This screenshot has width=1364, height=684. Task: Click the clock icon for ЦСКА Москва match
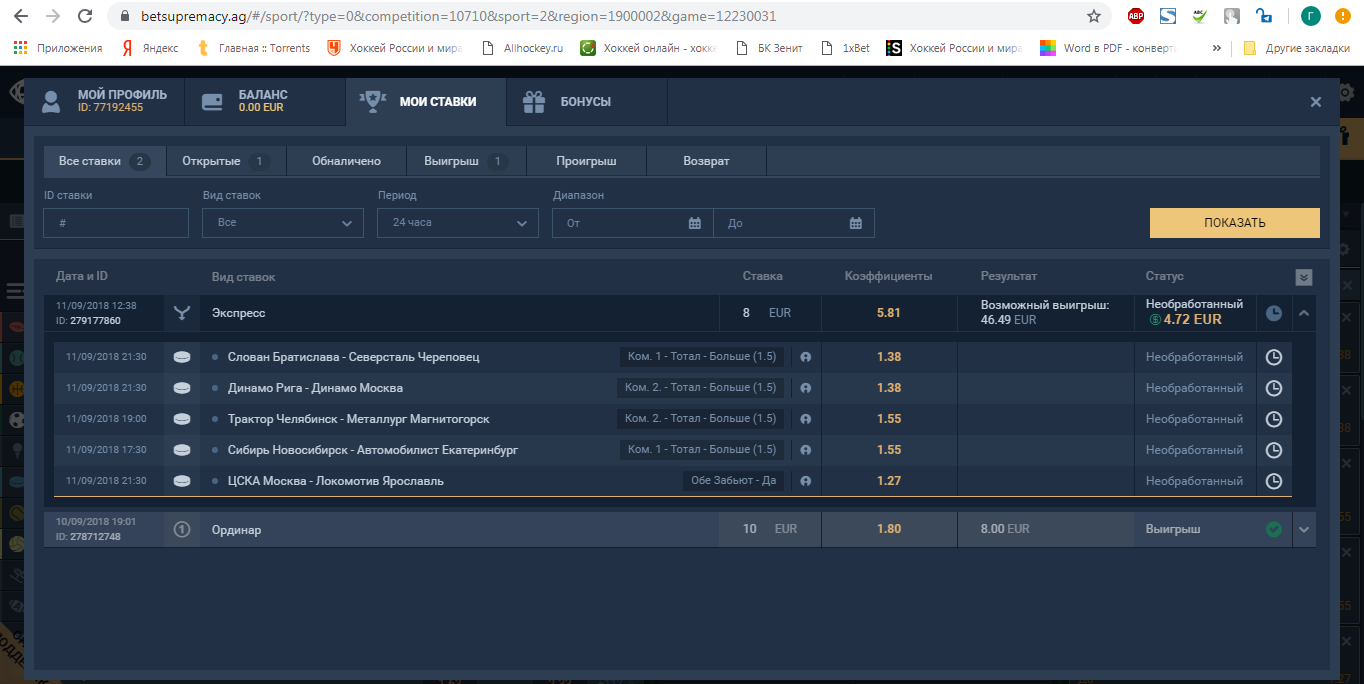(1274, 481)
